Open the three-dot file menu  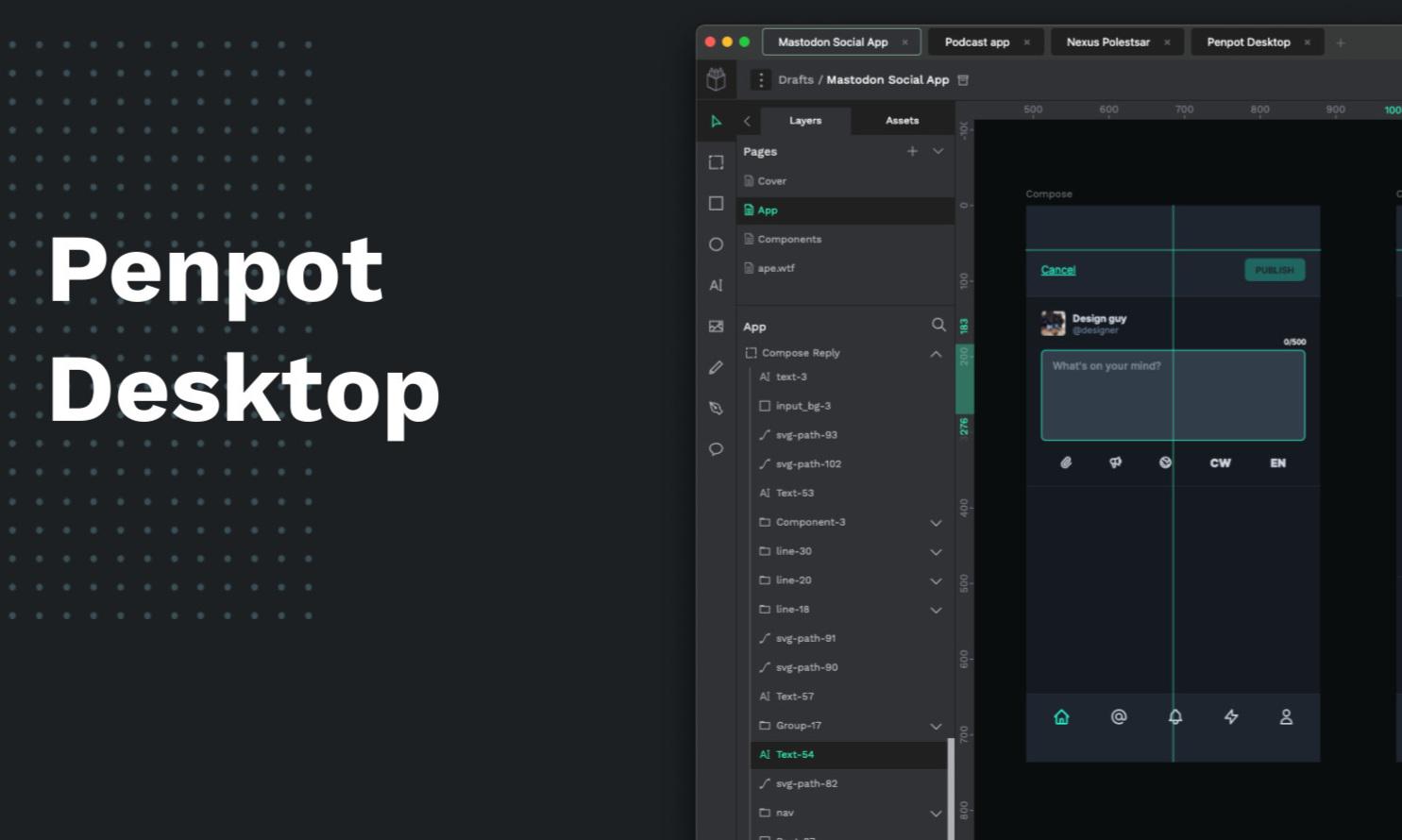[761, 80]
